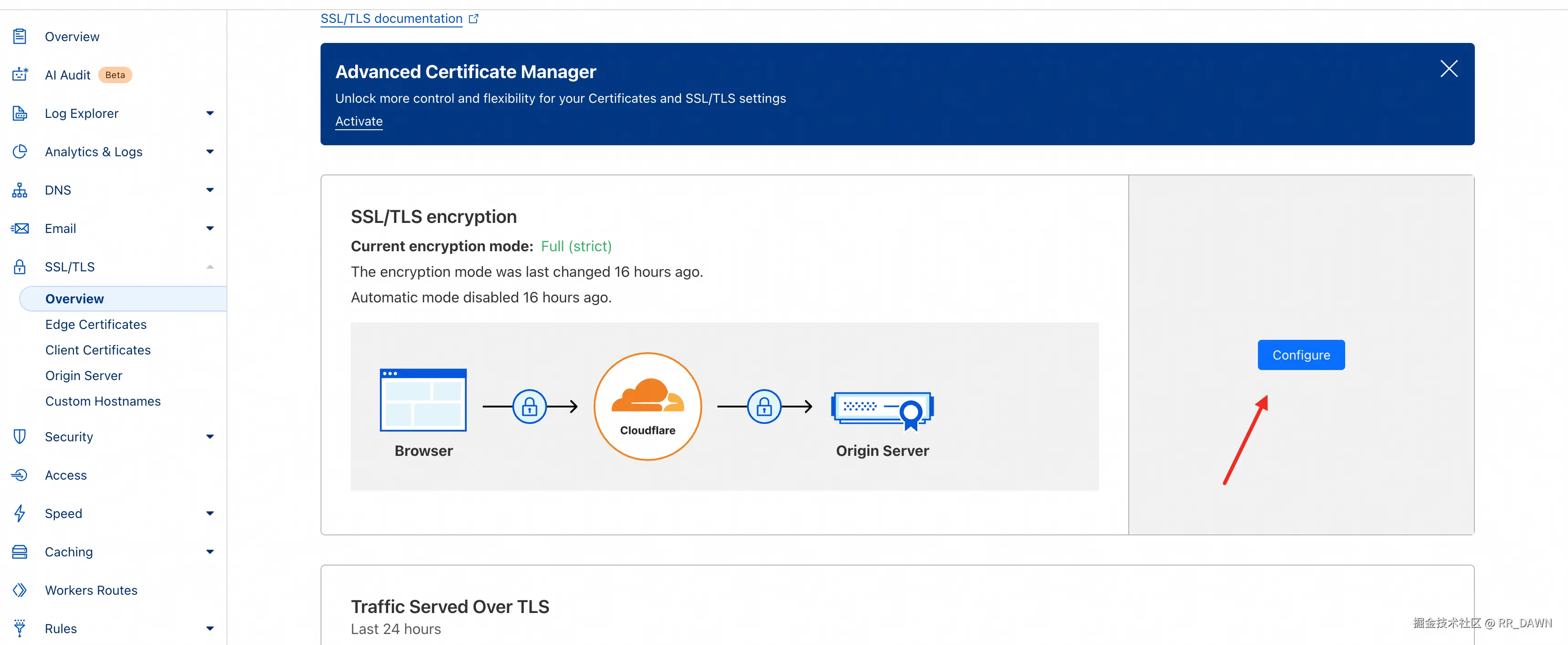1568x645 pixels.
Task: Expand the Rules dropdown arrow
Action: pos(210,629)
